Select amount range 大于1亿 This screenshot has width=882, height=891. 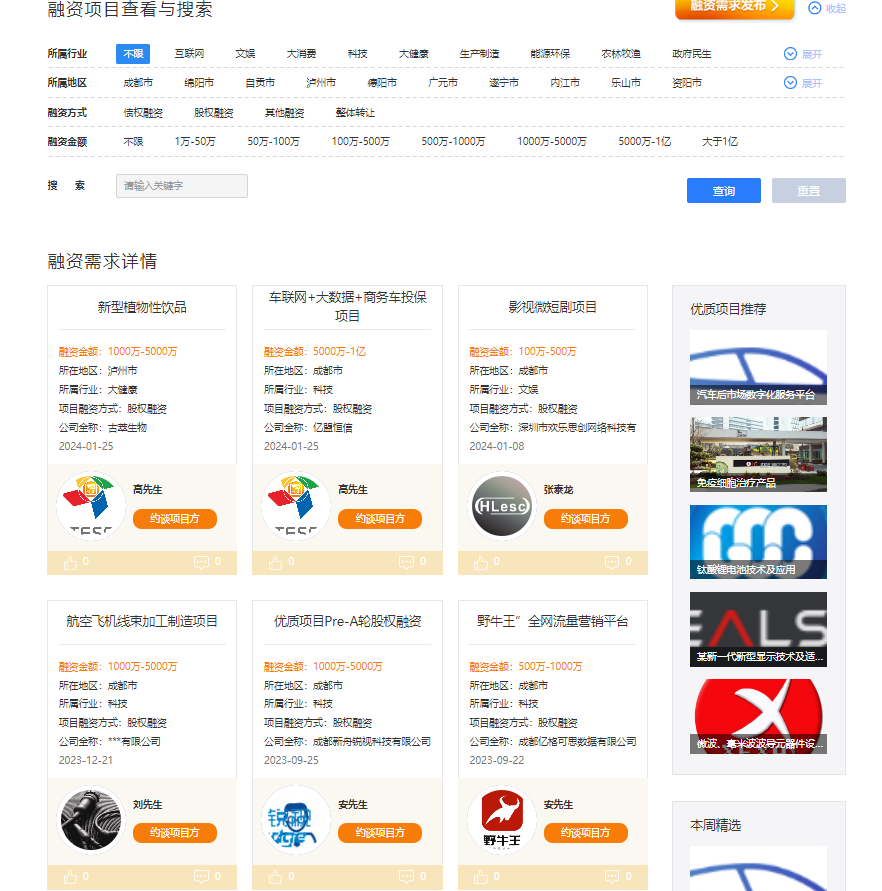coord(720,141)
